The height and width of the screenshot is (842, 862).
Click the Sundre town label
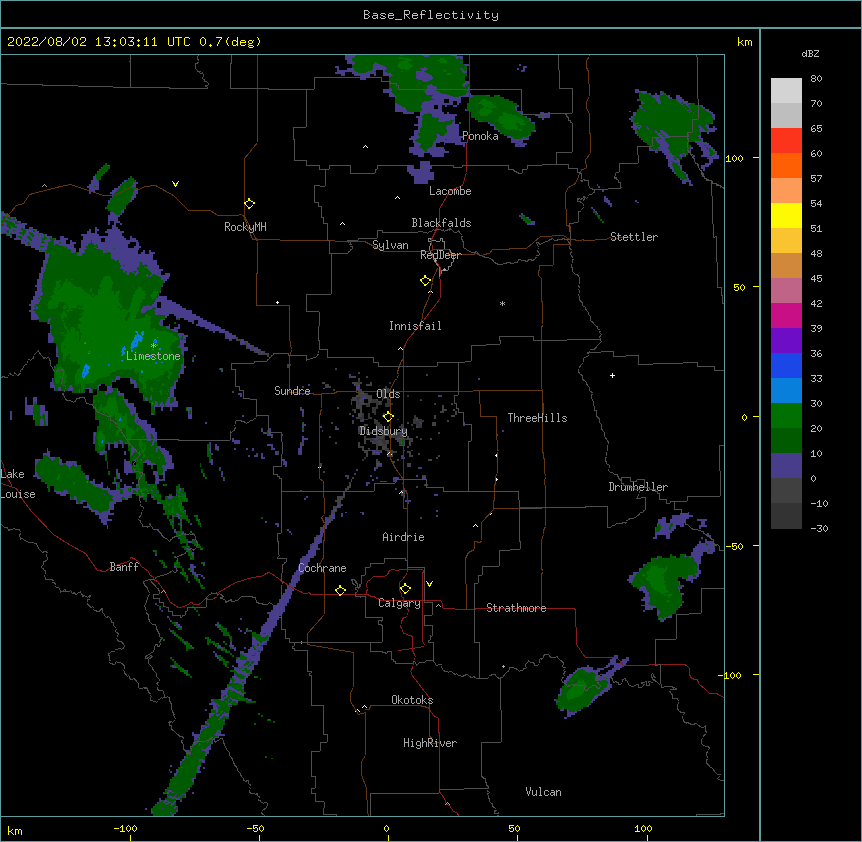click(292, 391)
